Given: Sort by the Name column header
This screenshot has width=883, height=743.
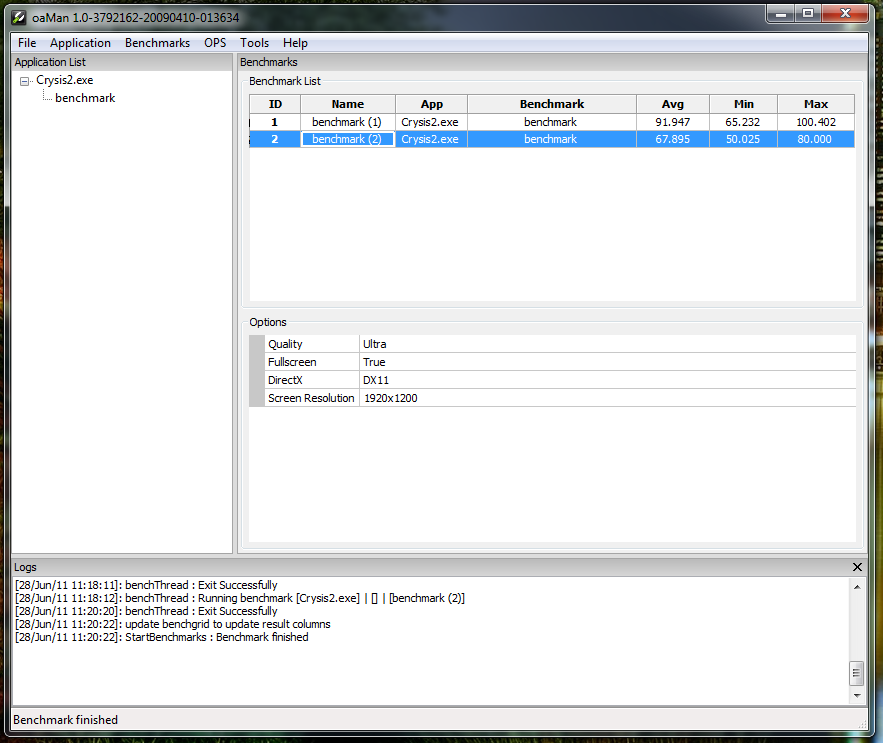Looking at the screenshot, I should pyautogui.click(x=347, y=104).
